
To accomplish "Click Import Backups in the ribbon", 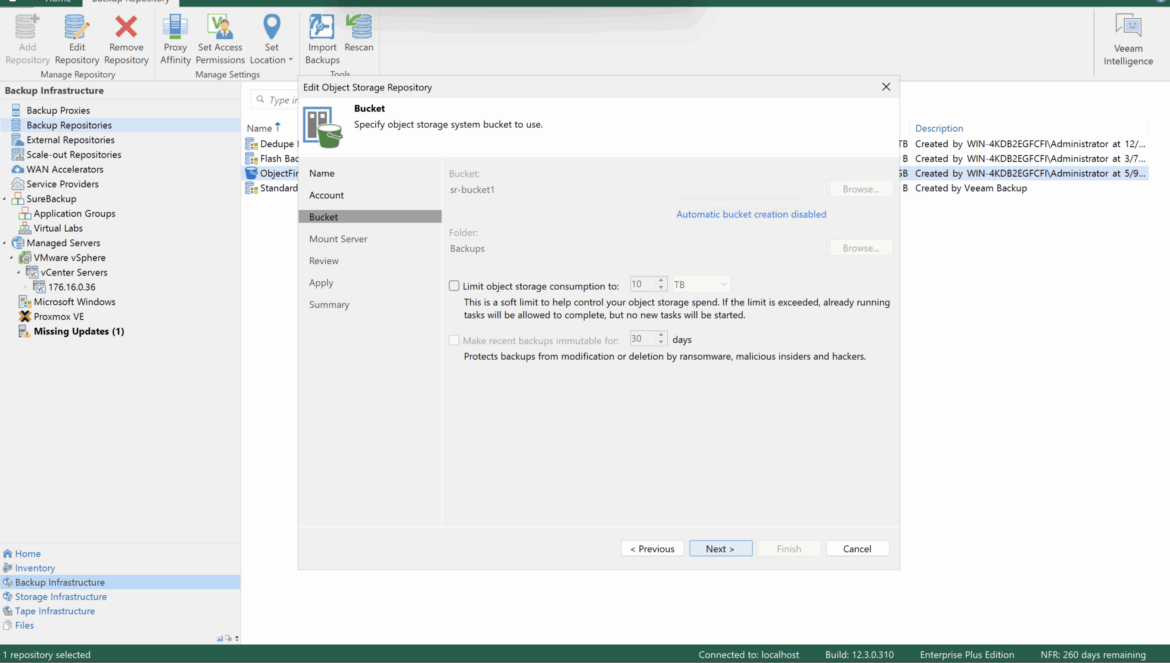I will [322, 39].
